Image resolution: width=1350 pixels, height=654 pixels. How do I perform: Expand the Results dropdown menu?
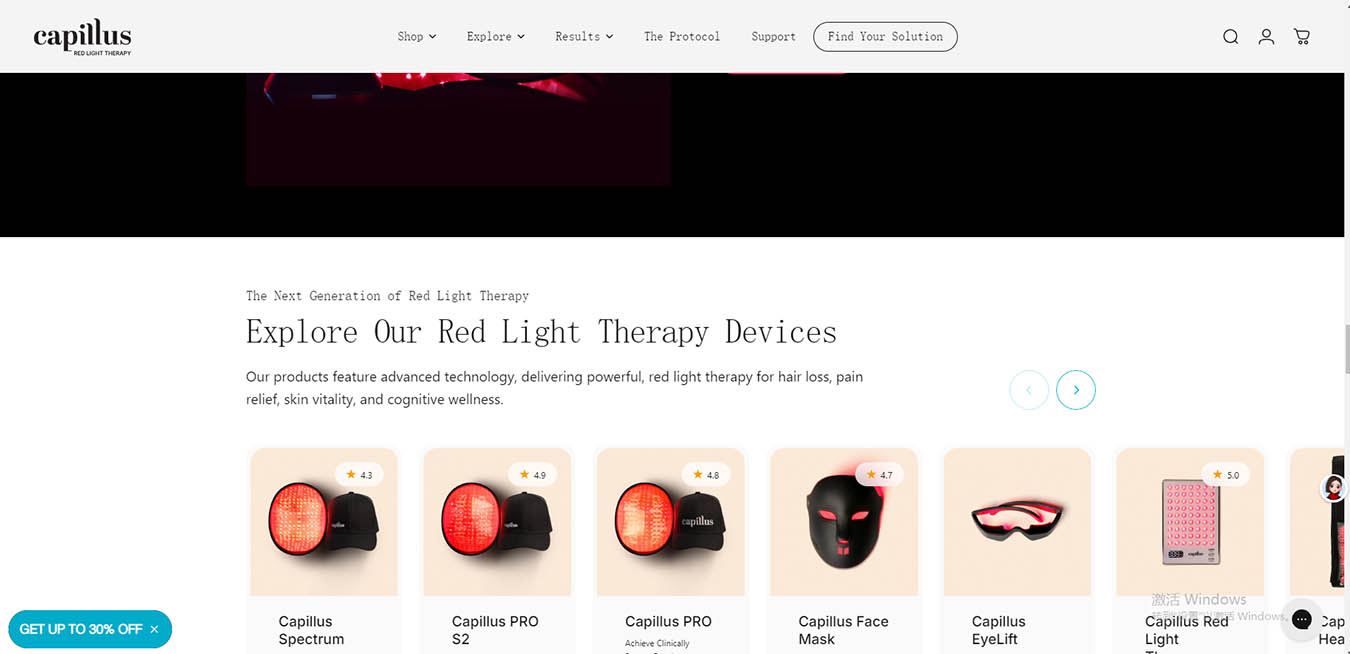pos(584,37)
